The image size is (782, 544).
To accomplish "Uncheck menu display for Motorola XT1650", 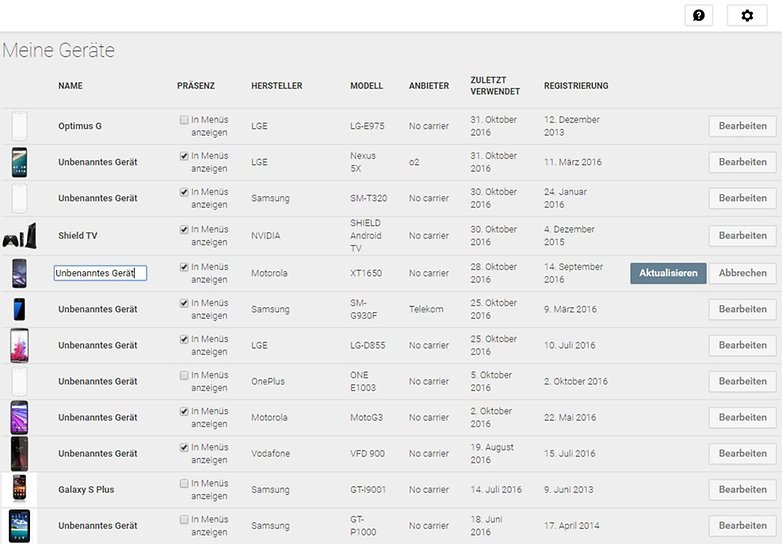I will click(x=184, y=267).
